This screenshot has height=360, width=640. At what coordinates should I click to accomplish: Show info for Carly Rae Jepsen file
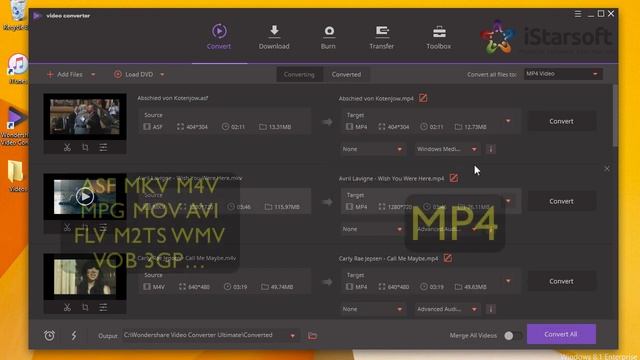tap(491, 309)
